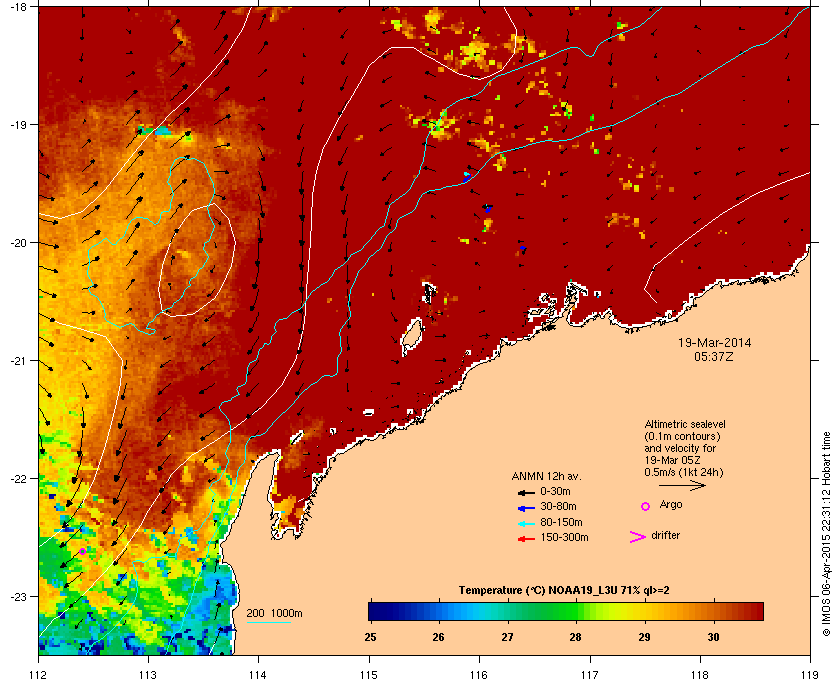Click the colorbar tick label 25
The image size is (840, 680).
click(x=370, y=638)
